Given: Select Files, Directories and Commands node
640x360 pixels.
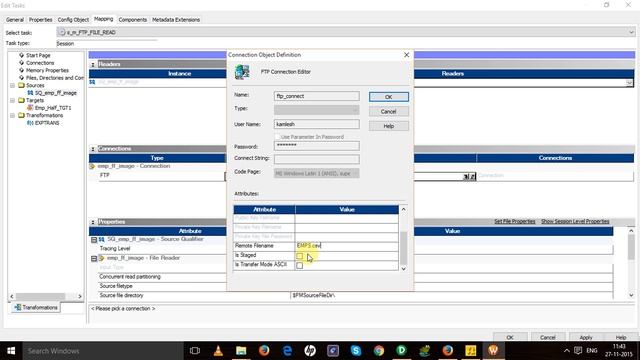Looking at the screenshot, I should [55, 78].
